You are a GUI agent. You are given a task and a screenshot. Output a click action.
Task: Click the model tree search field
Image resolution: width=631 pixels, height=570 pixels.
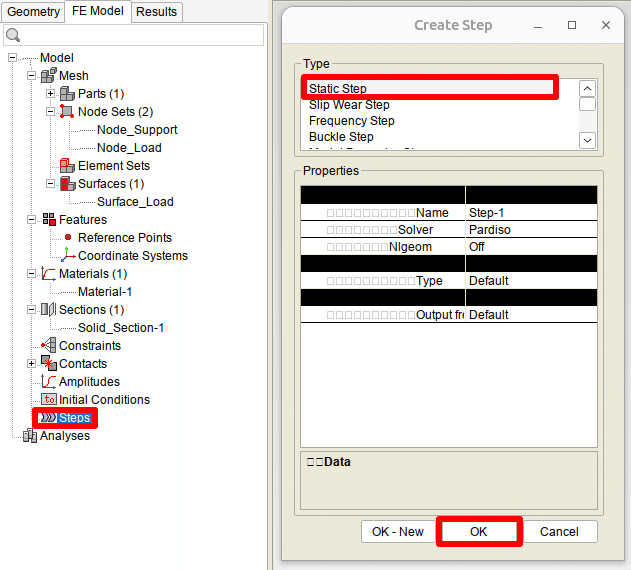(x=134, y=35)
